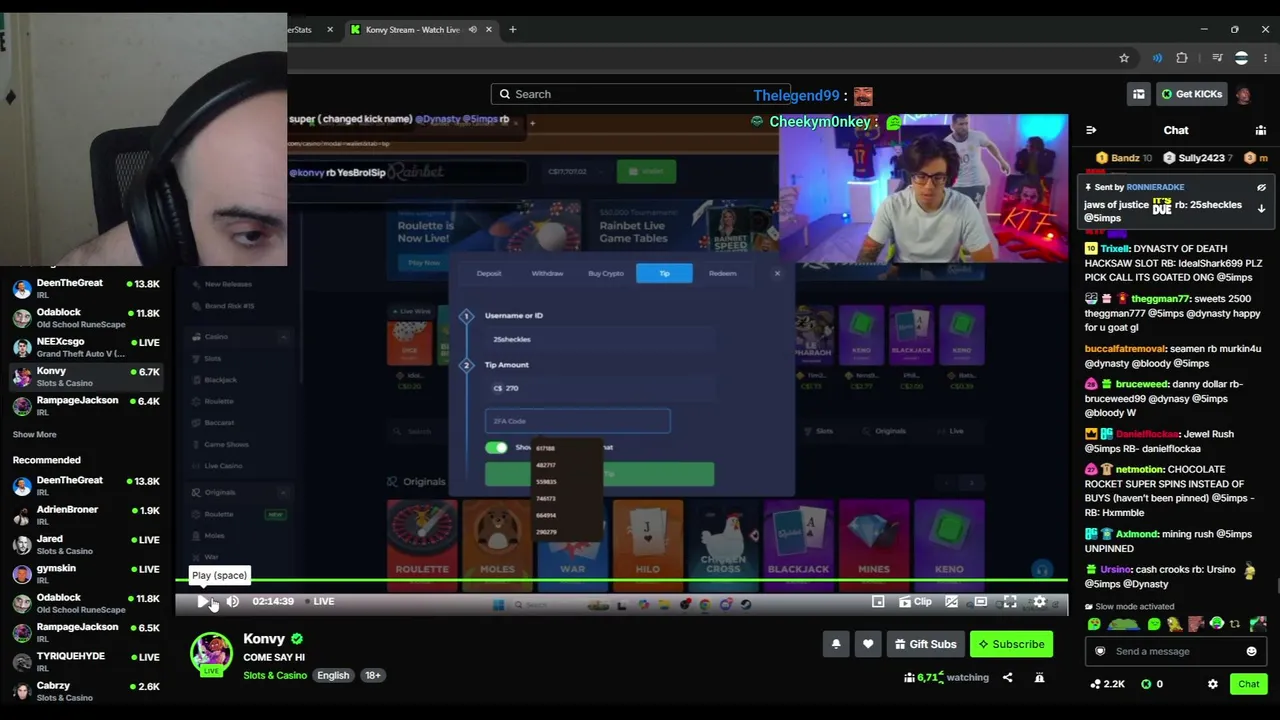The width and height of the screenshot is (1280, 720).
Task: Open Bandz in the chat leaderboard
Action: click(1124, 158)
